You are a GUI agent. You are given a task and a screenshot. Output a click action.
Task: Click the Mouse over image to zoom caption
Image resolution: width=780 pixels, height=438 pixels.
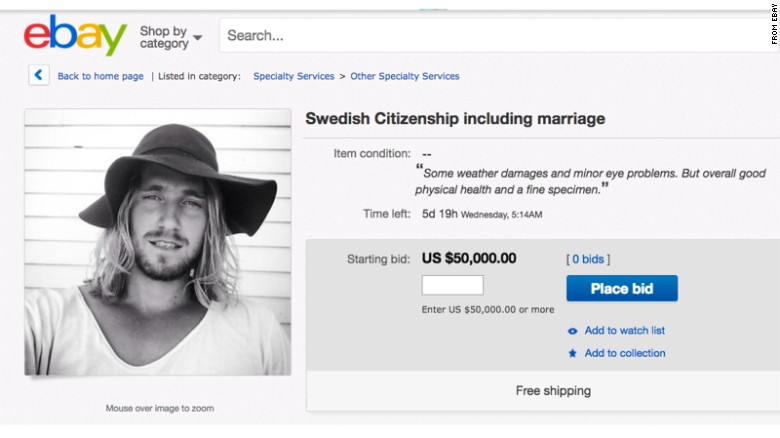click(x=159, y=408)
